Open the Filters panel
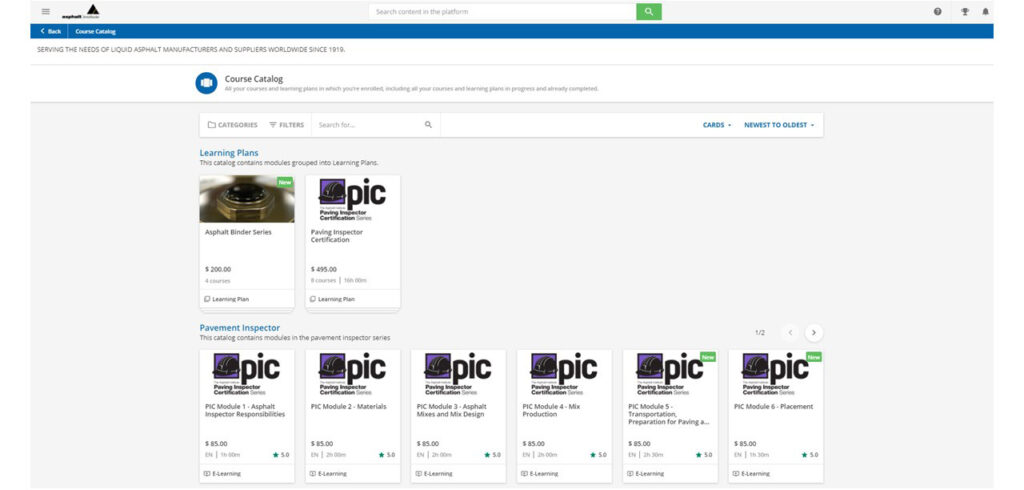The width and height of the screenshot is (1024, 490). 287,125
